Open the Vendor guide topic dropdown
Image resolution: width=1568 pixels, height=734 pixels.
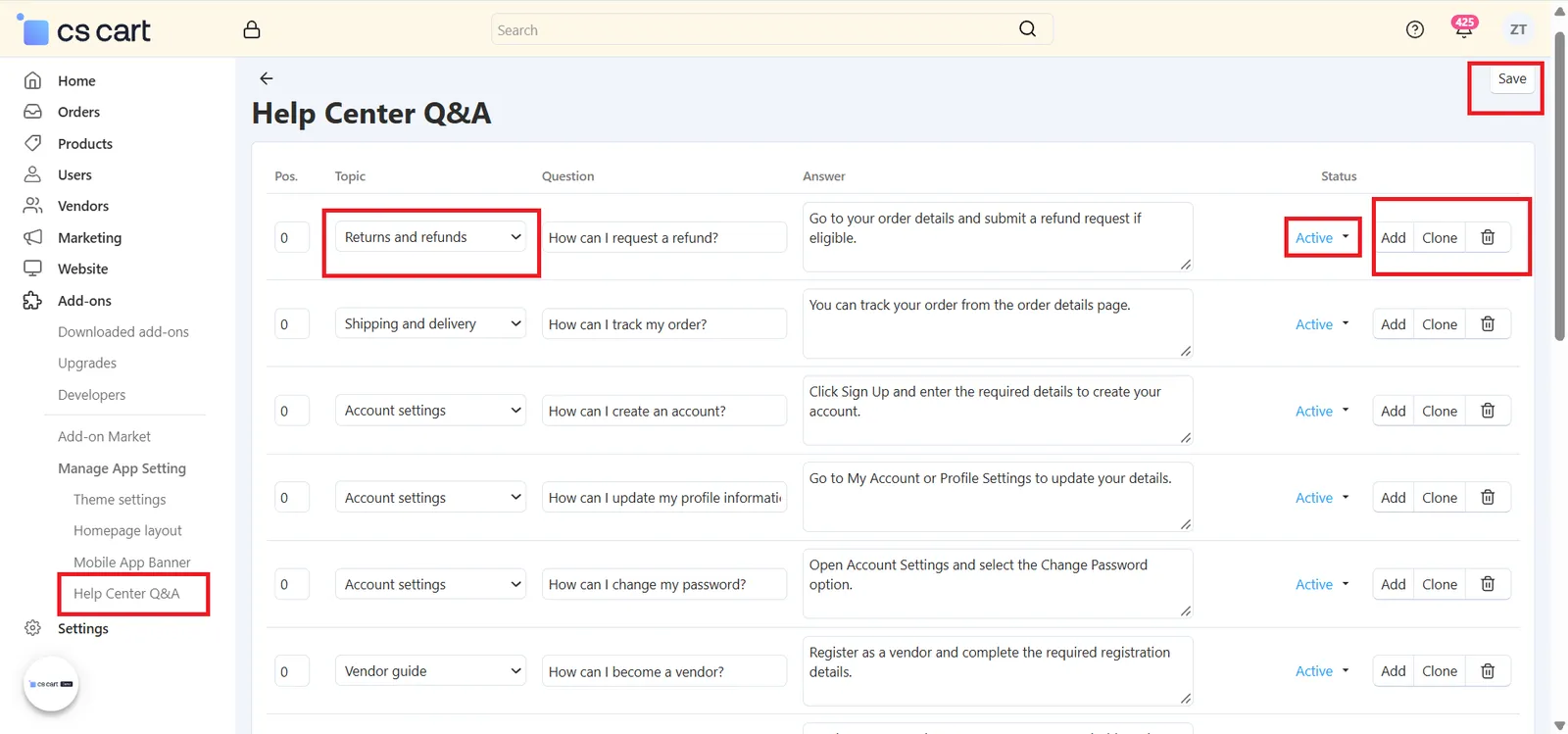click(430, 671)
